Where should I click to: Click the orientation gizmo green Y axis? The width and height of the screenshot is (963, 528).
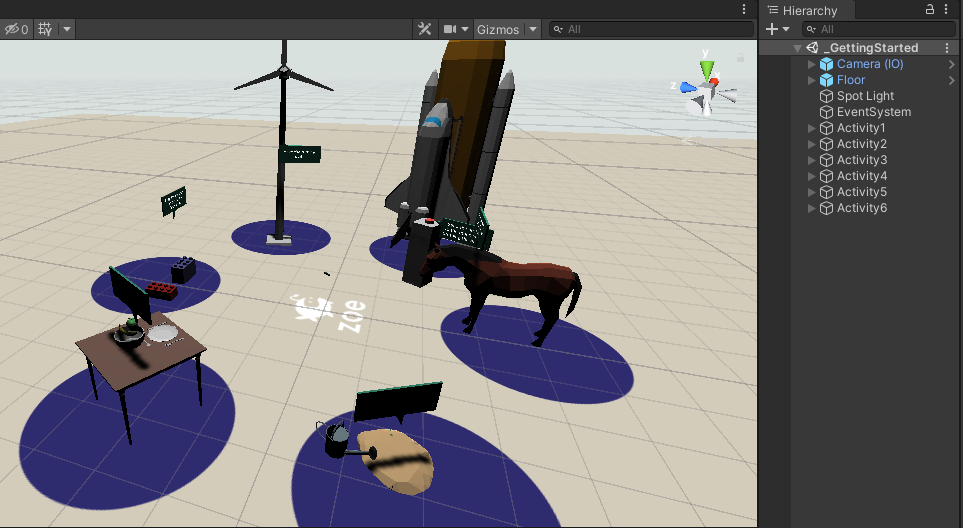pyautogui.click(x=707, y=68)
